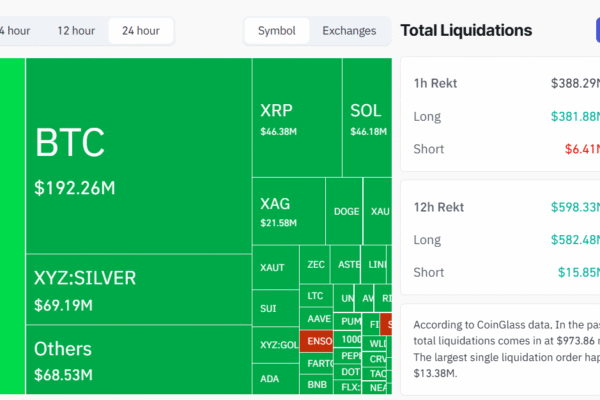The height and width of the screenshot is (400, 600).
Task: Click the LTC tile
Action: pos(316,296)
